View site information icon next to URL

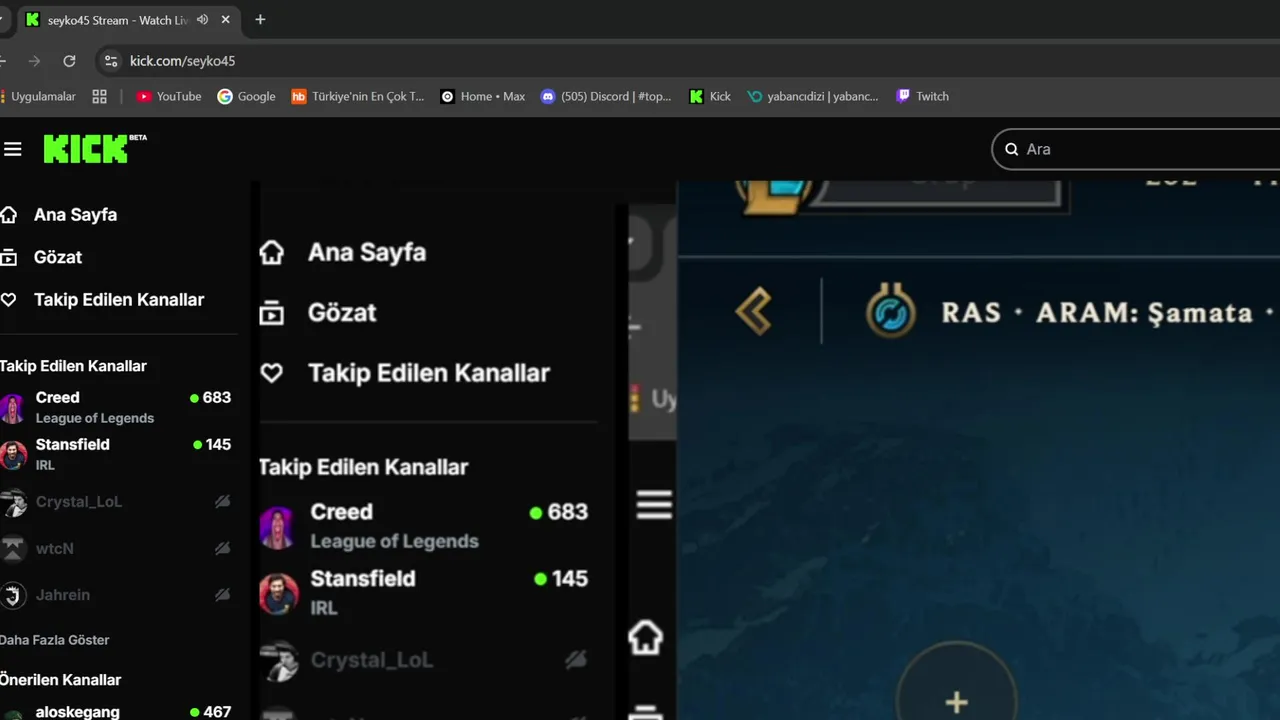tap(111, 61)
